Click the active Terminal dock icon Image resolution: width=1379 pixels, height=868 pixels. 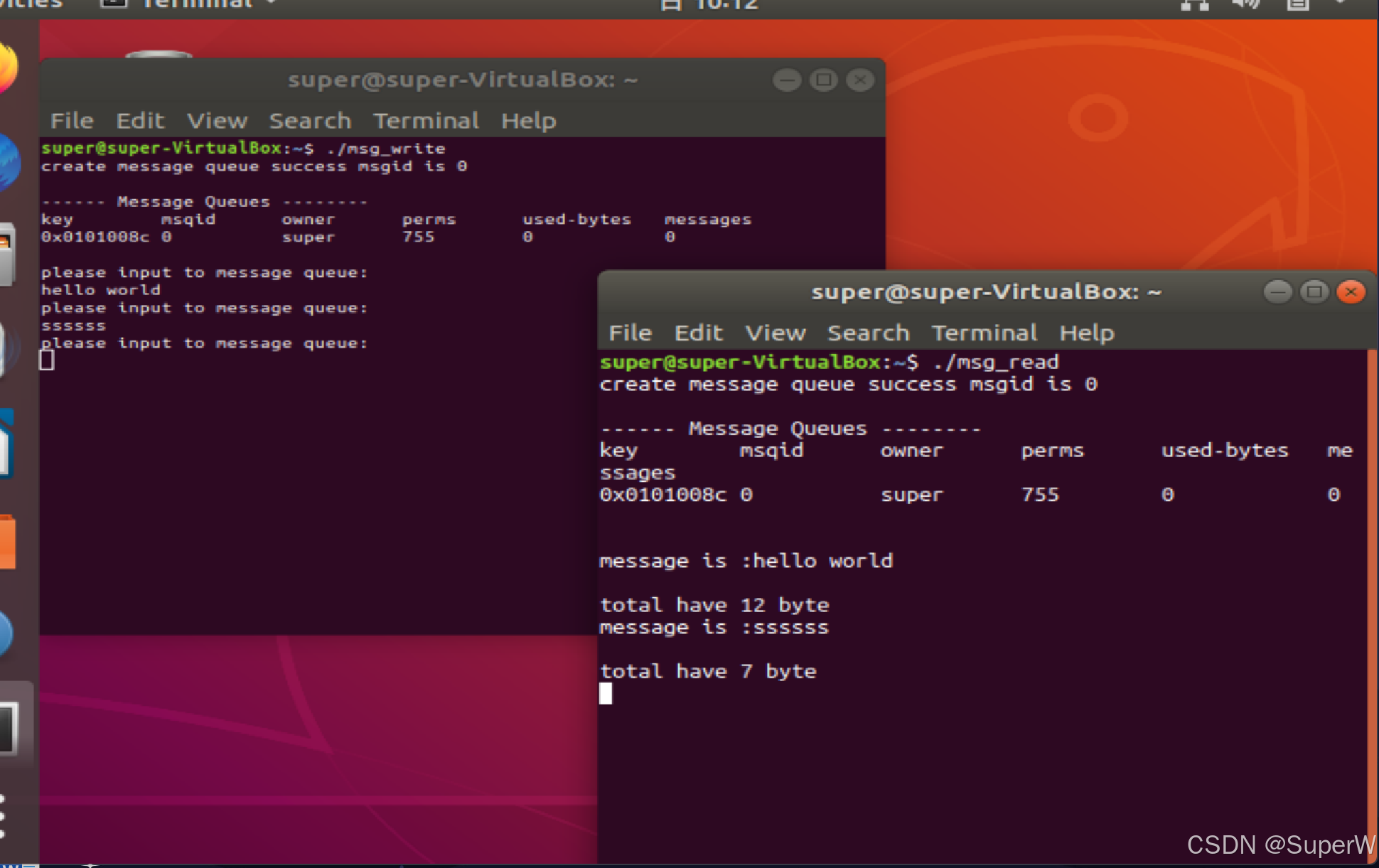coord(9,729)
